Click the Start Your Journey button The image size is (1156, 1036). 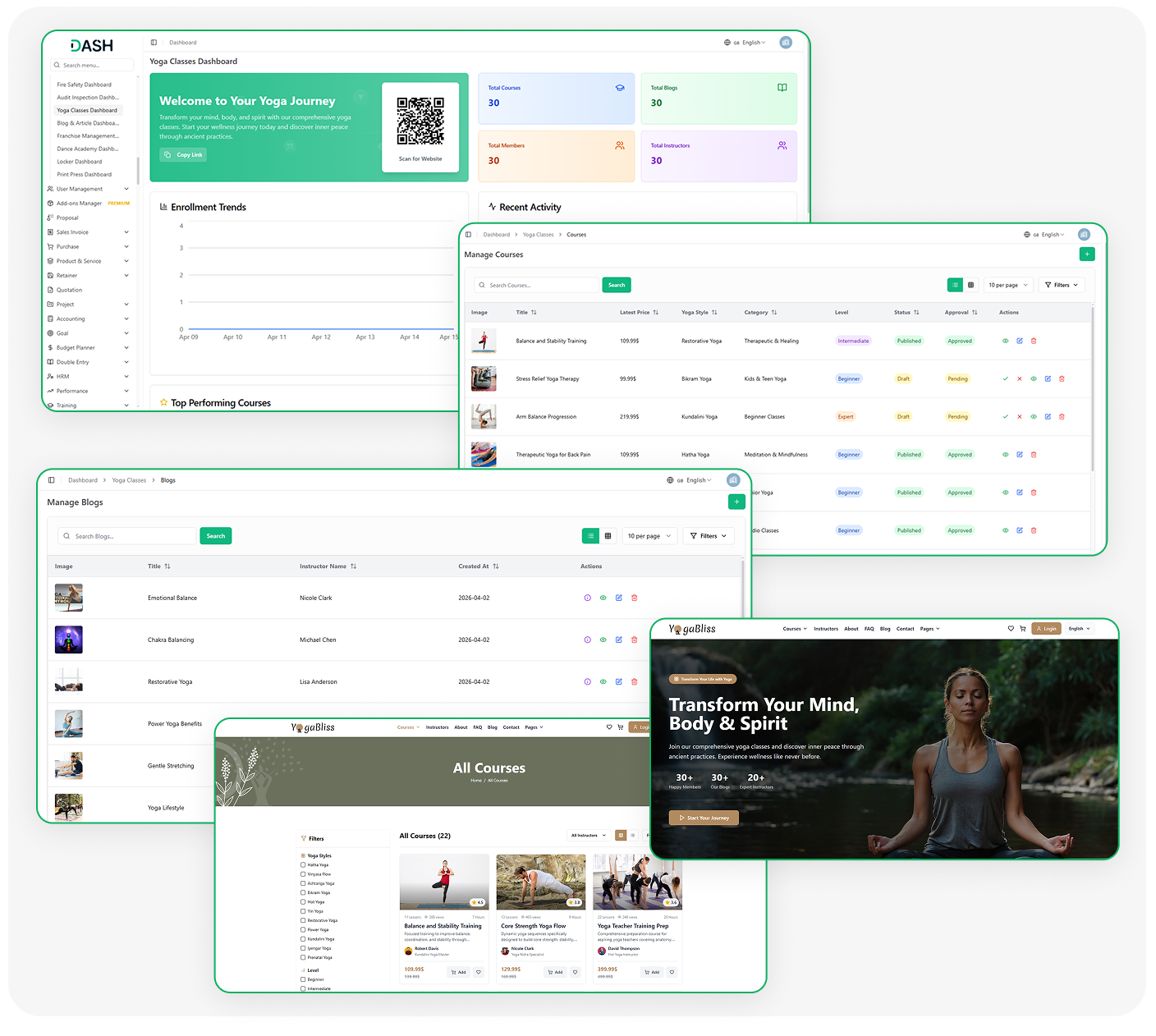click(x=704, y=818)
